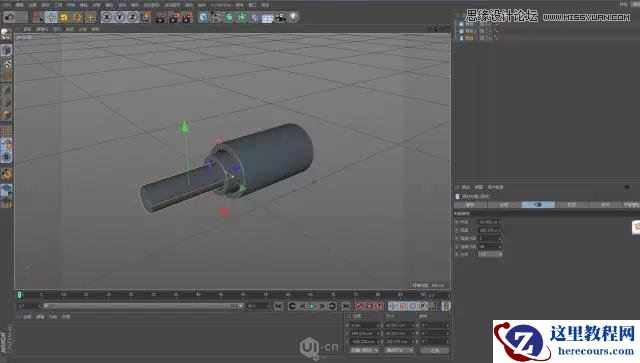Add a Cube primitive object

tap(203, 17)
